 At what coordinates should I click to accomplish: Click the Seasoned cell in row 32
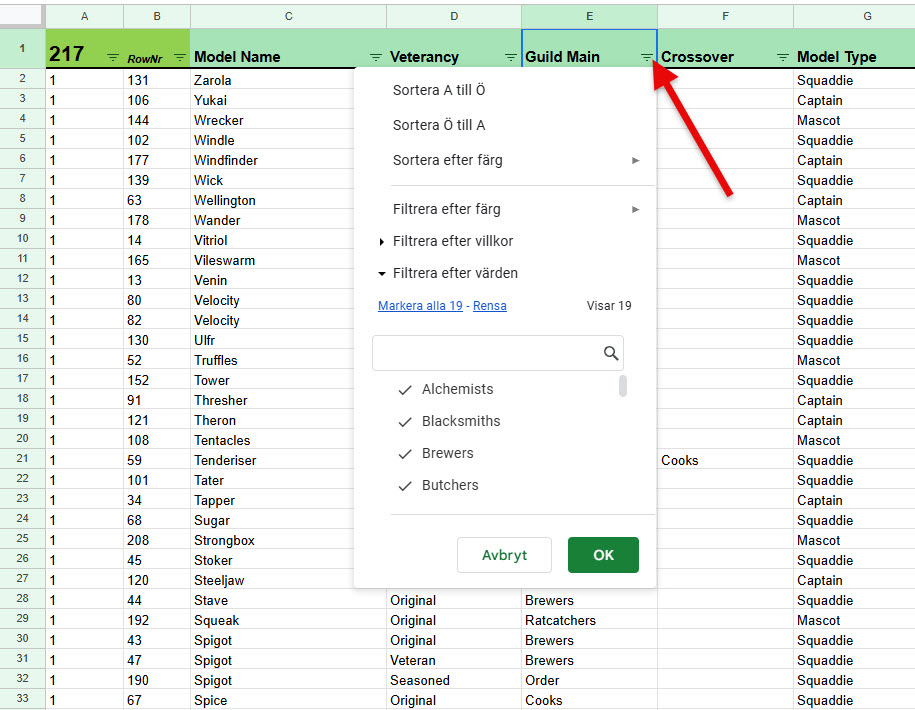[454, 680]
